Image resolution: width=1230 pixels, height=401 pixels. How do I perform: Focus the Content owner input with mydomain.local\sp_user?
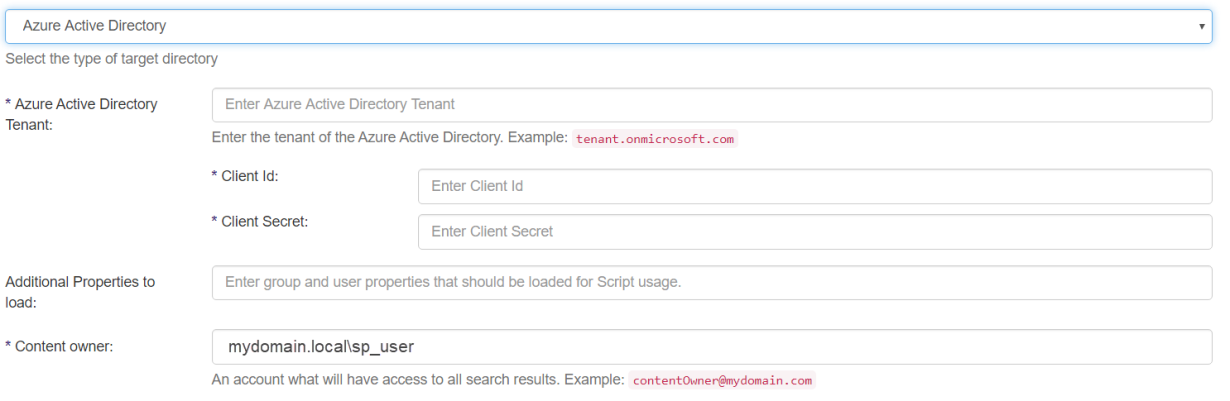click(x=711, y=347)
